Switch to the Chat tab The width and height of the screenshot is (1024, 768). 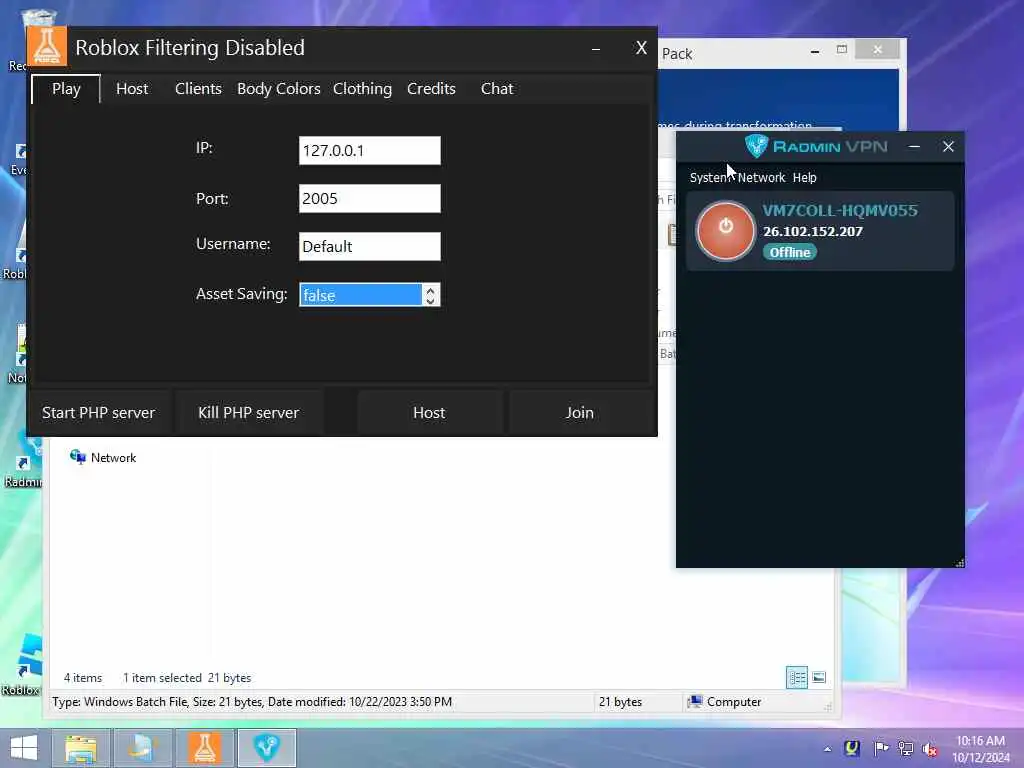tap(497, 89)
